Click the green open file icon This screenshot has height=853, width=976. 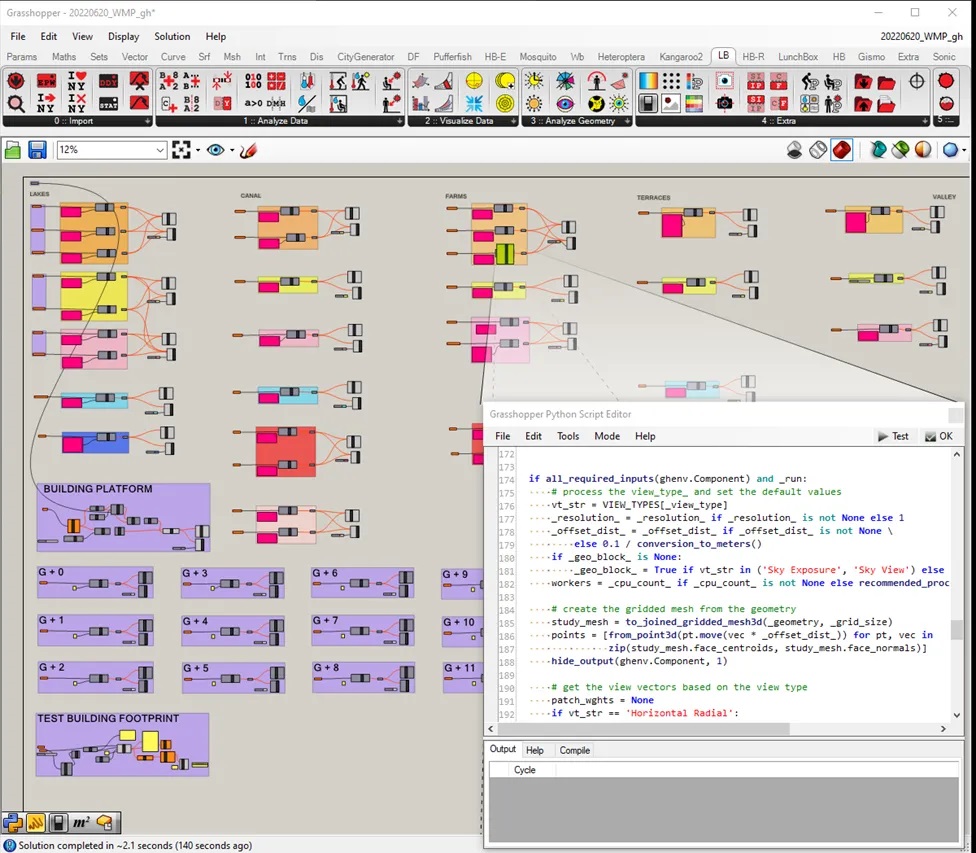coord(13,150)
